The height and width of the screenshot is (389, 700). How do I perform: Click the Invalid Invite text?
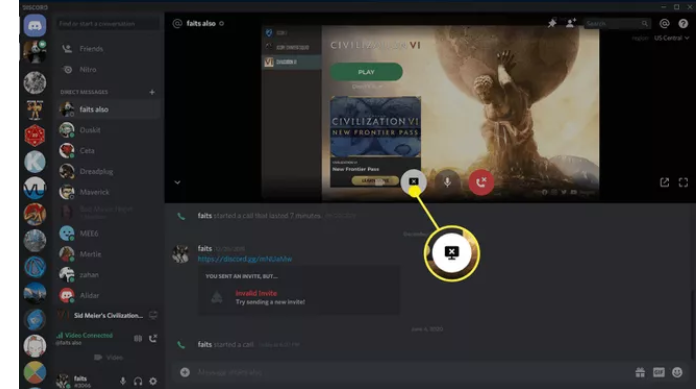(256, 293)
